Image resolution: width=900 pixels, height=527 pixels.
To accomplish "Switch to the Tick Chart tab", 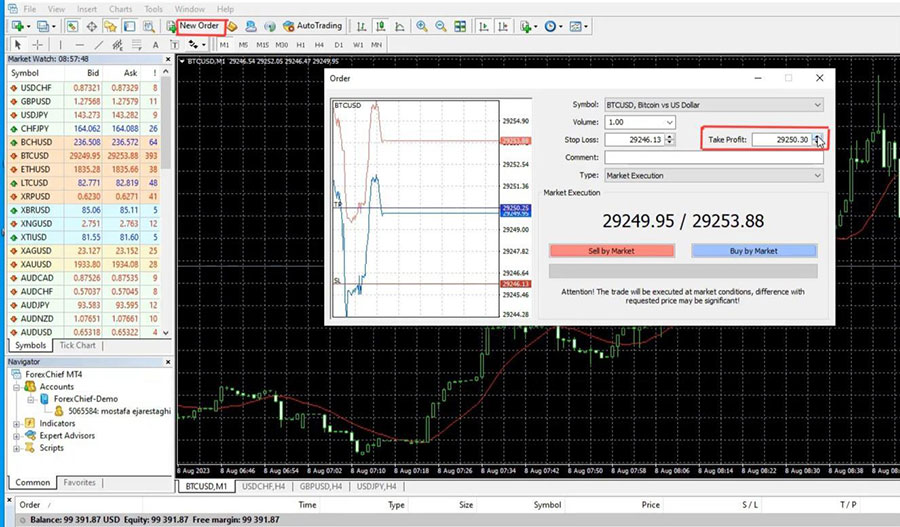I will pos(77,345).
